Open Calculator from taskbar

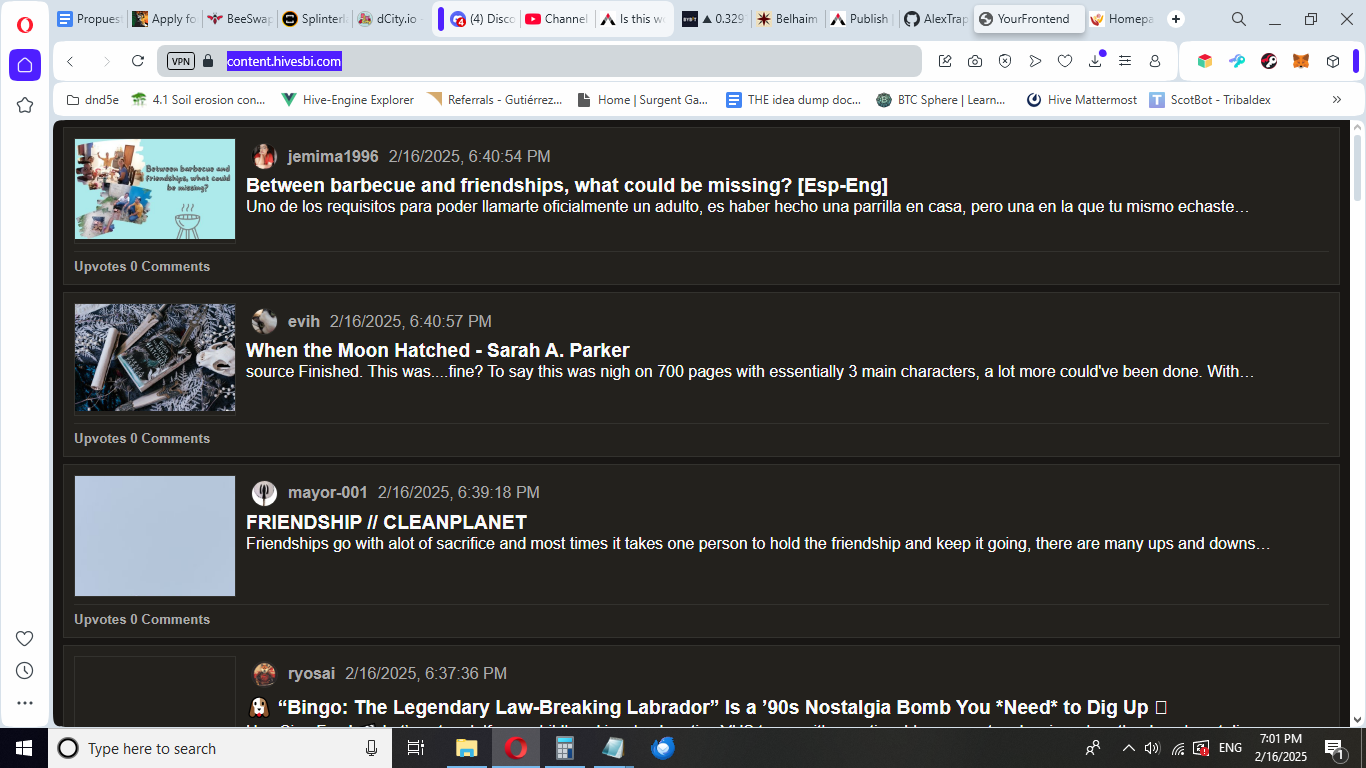(x=564, y=748)
